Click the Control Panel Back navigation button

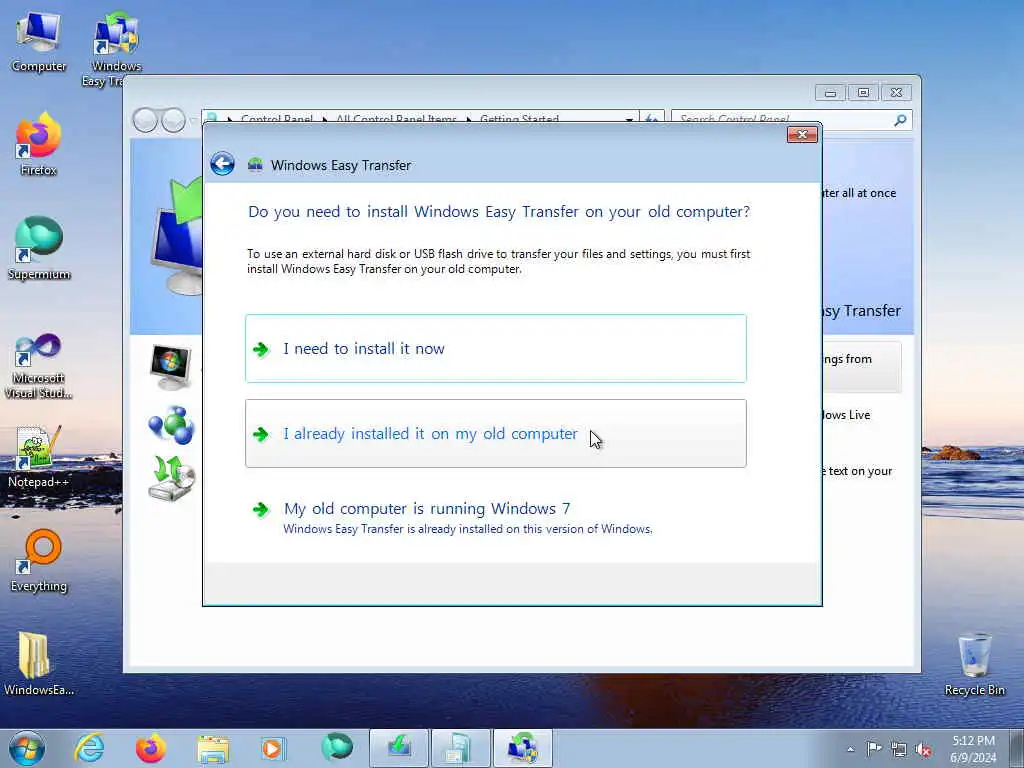145,120
